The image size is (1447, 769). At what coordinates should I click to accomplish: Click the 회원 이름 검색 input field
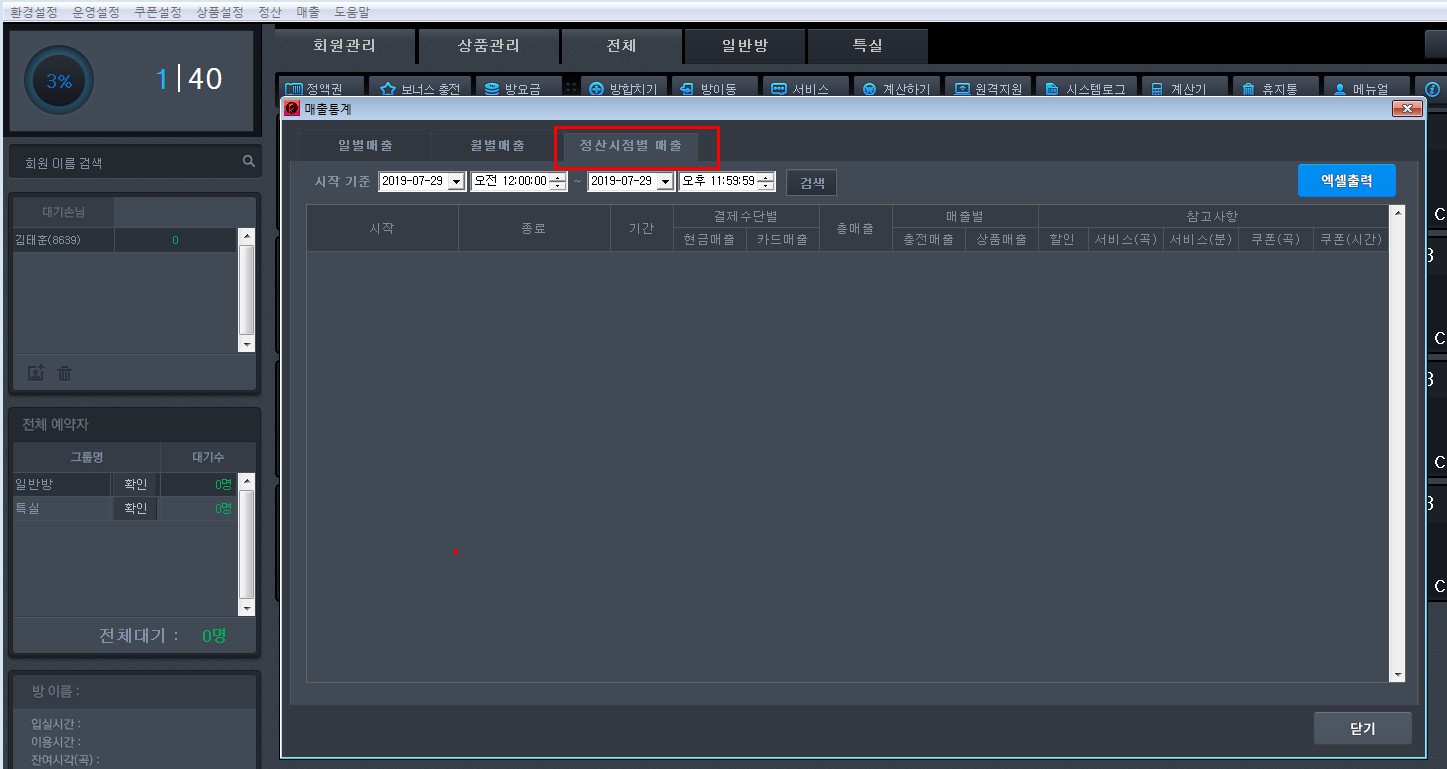point(125,162)
